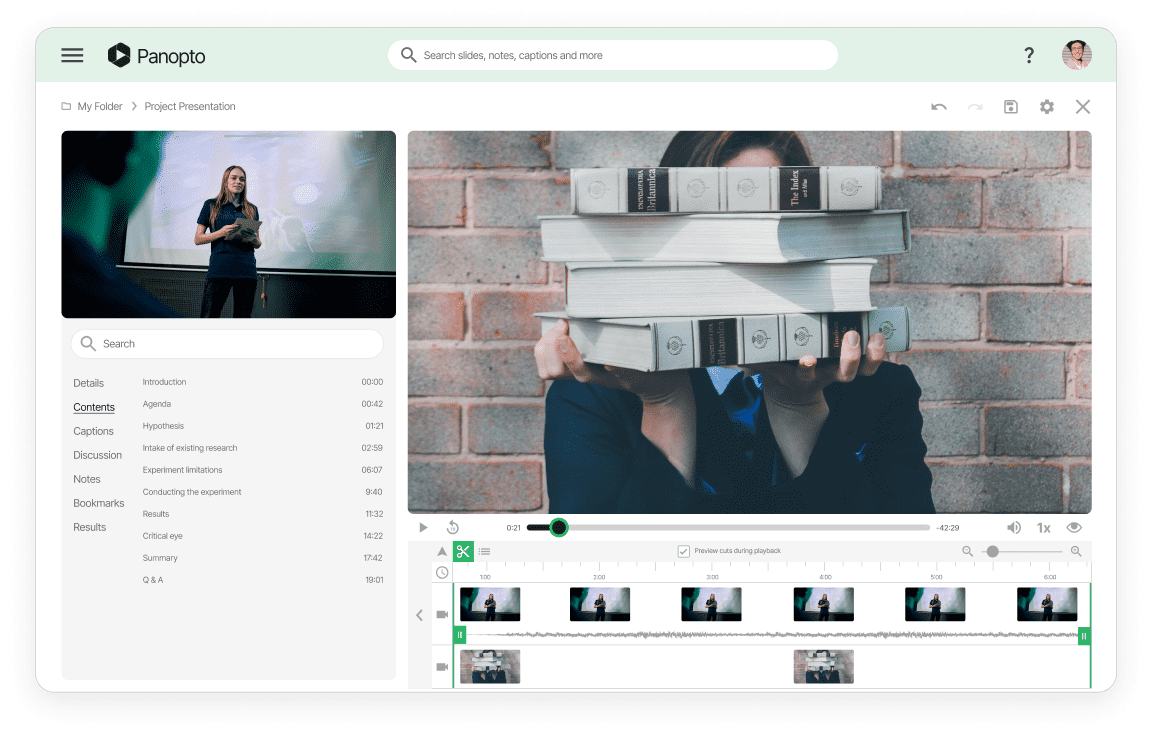Click the list icon beside scissors tool
Image resolution: width=1150 pixels, height=734 pixels.
(x=484, y=551)
